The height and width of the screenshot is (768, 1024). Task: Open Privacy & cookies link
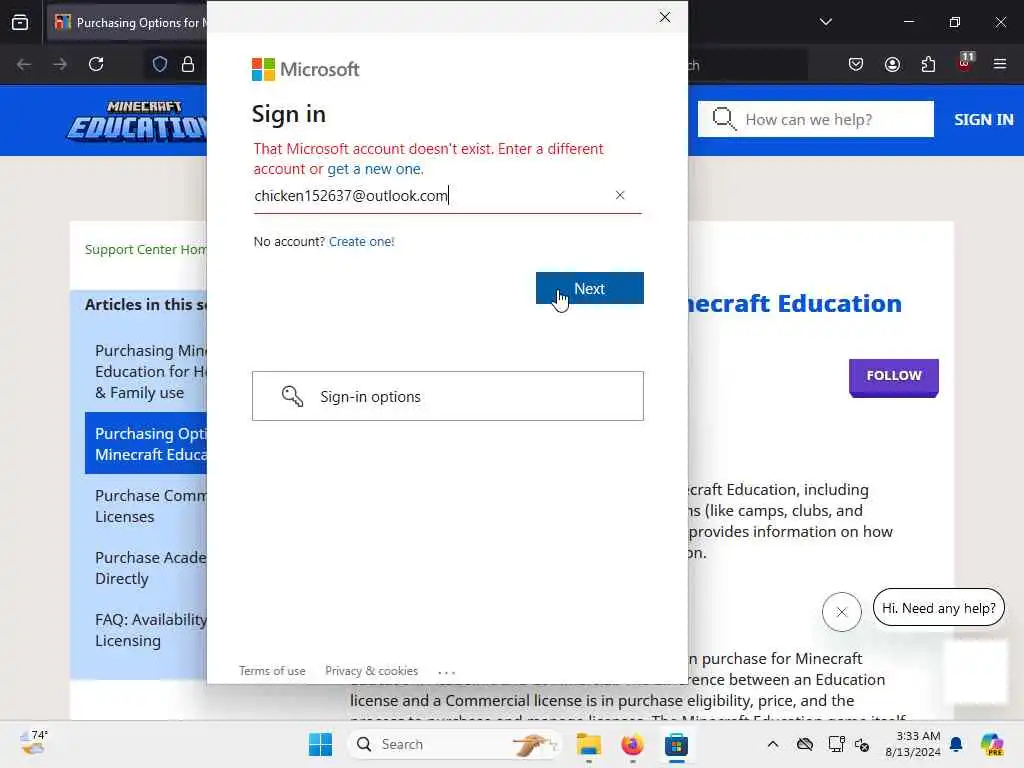372,671
